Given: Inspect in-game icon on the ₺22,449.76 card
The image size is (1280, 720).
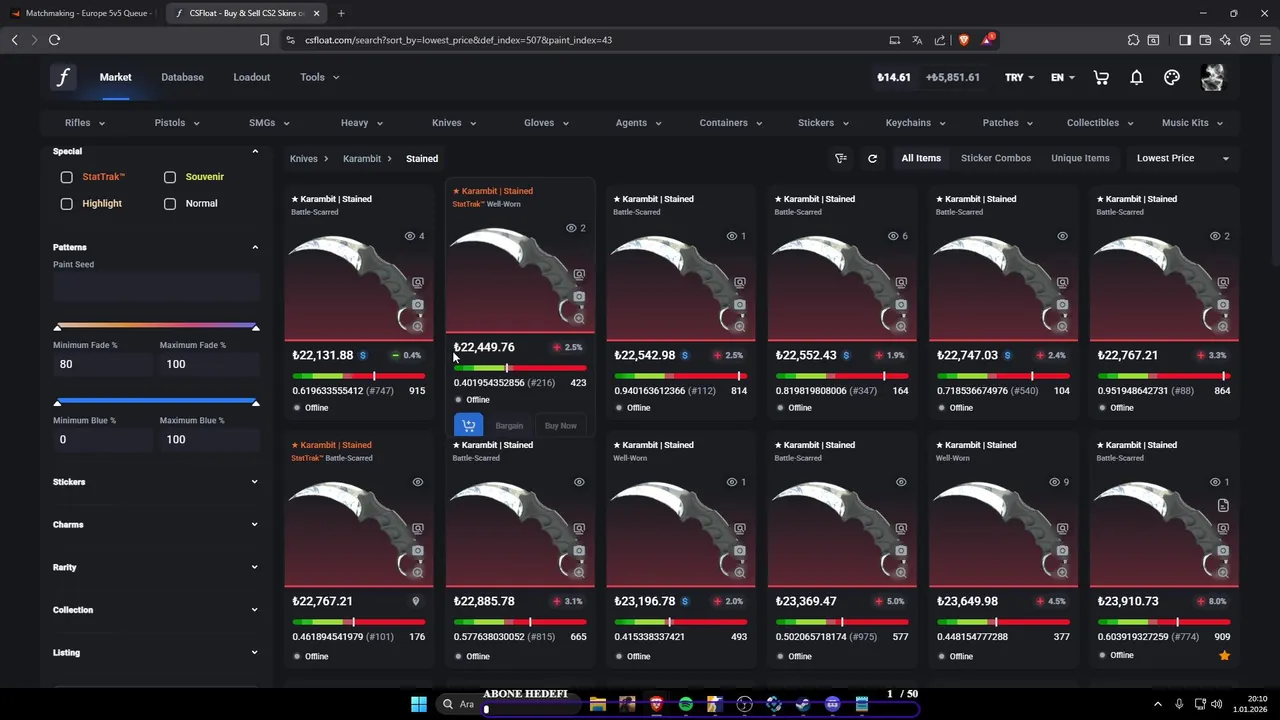Looking at the screenshot, I should click(x=579, y=274).
